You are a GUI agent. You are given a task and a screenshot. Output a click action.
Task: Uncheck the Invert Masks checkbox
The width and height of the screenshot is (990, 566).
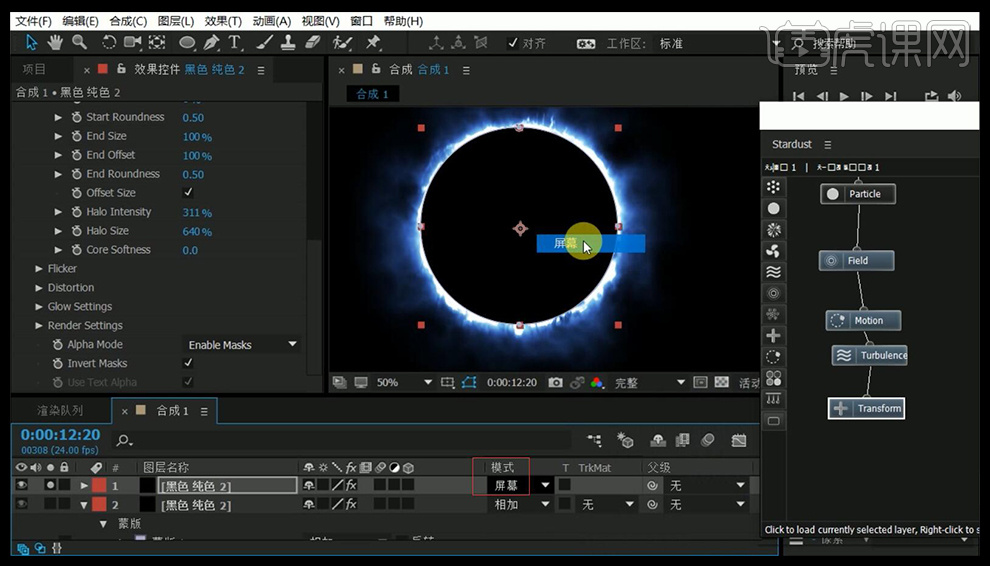pyautogui.click(x=188, y=364)
